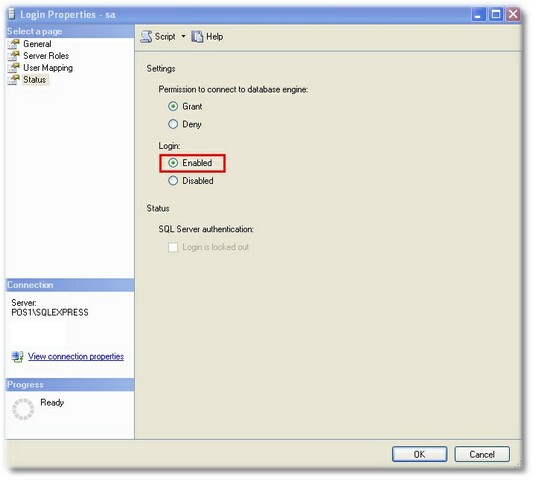Select the Status page
The width and height of the screenshot is (536, 480).
coord(35,80)
